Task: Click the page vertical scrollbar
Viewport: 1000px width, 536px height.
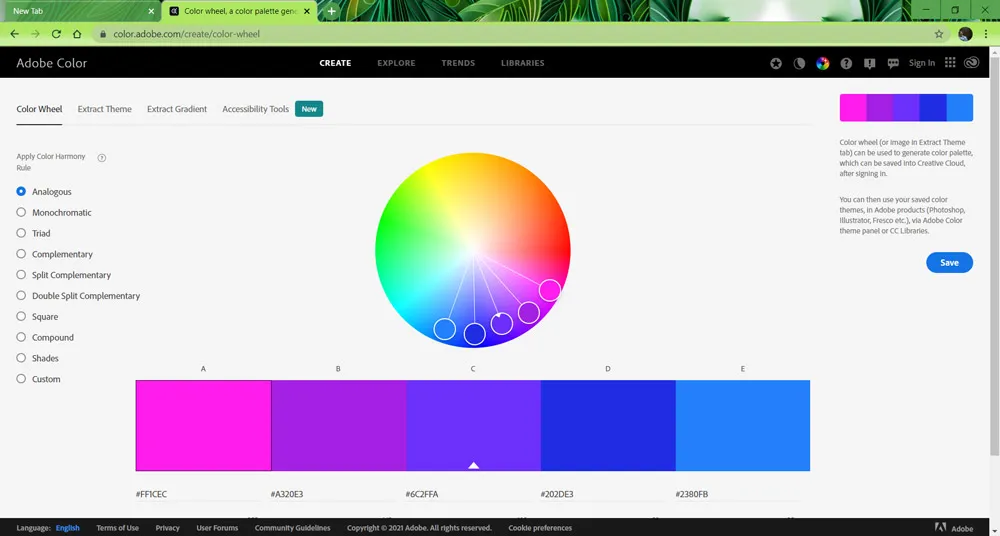Action: tap(994, 255)
